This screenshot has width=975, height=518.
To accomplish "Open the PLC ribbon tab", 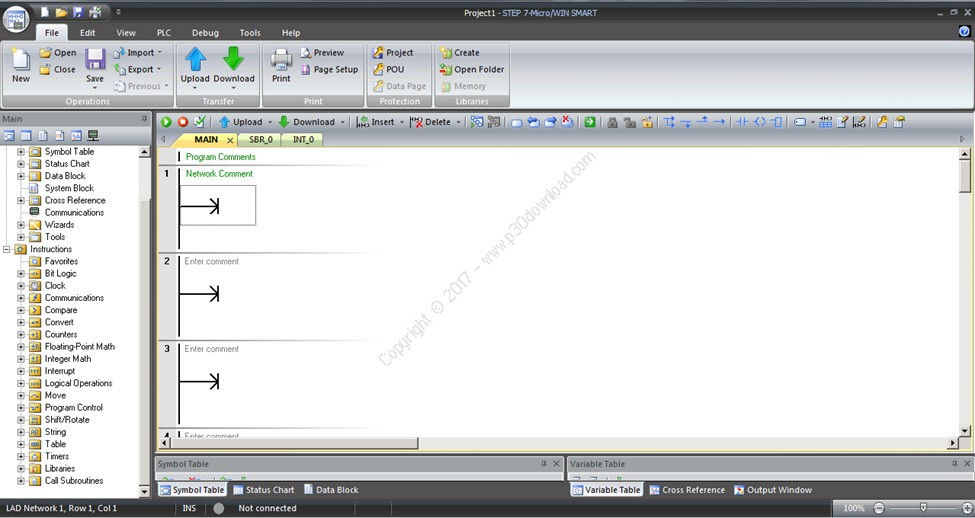I will pyautogui.click(x=164, y=33).
